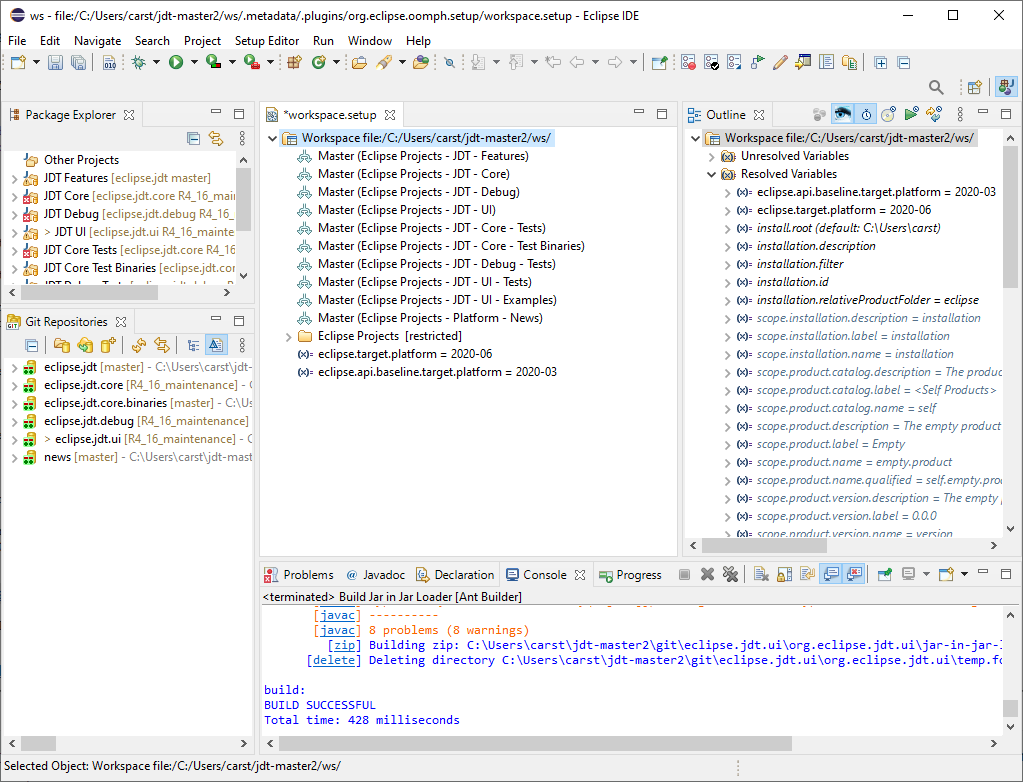
Task: Toggle Link with Editor in Git Repositories
Action: tap(162, 345)
